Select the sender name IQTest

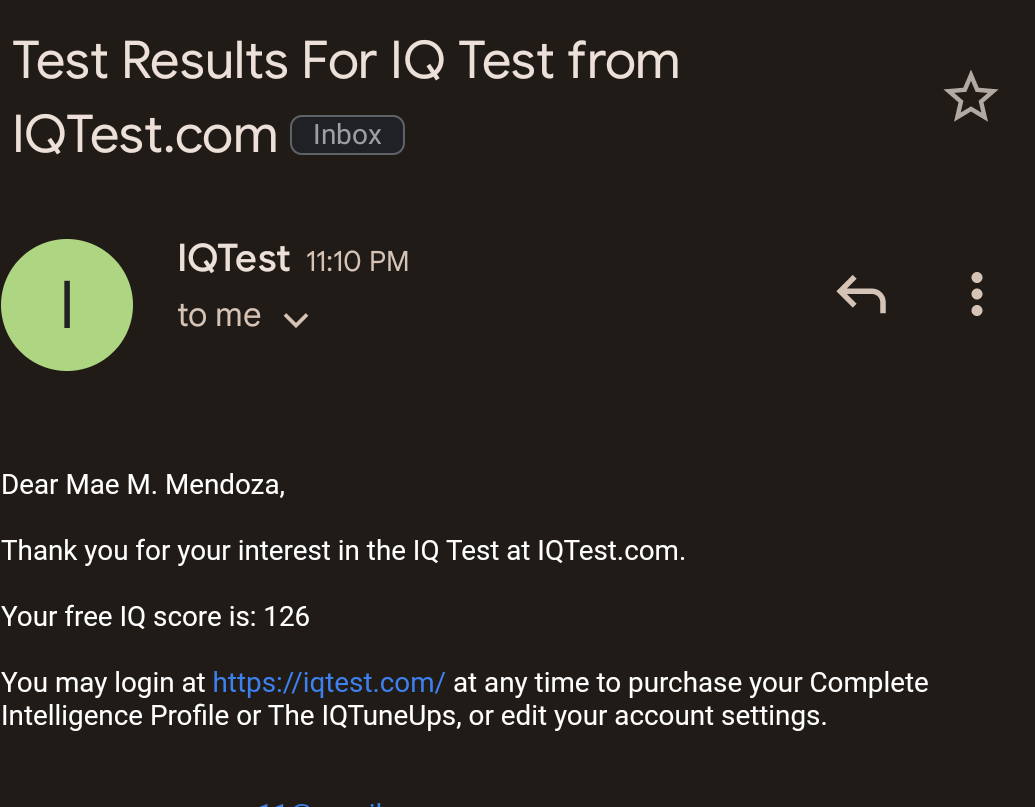point(233,258)
